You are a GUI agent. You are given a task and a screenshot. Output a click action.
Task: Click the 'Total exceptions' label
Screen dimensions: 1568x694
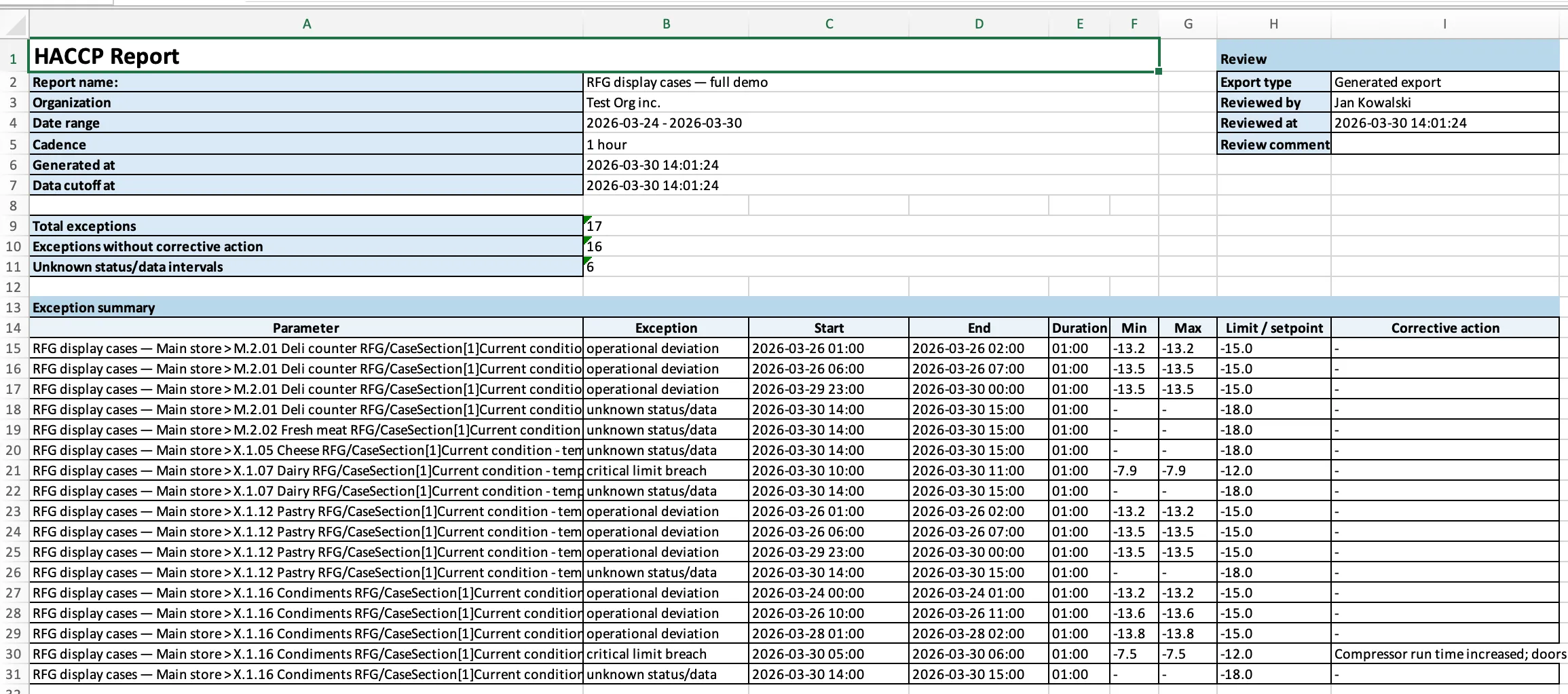pos(306,226)
